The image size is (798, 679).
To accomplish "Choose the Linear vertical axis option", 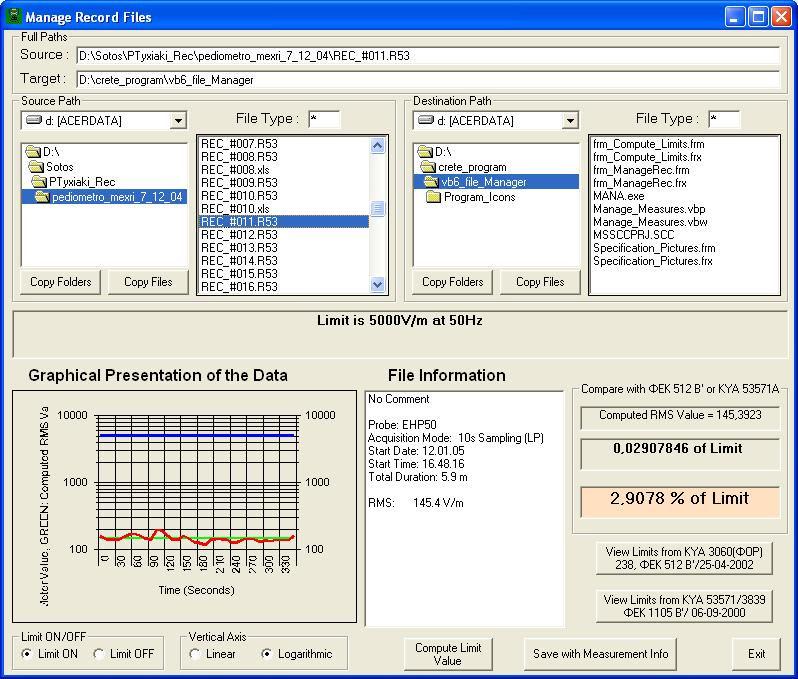I will 194,654.
